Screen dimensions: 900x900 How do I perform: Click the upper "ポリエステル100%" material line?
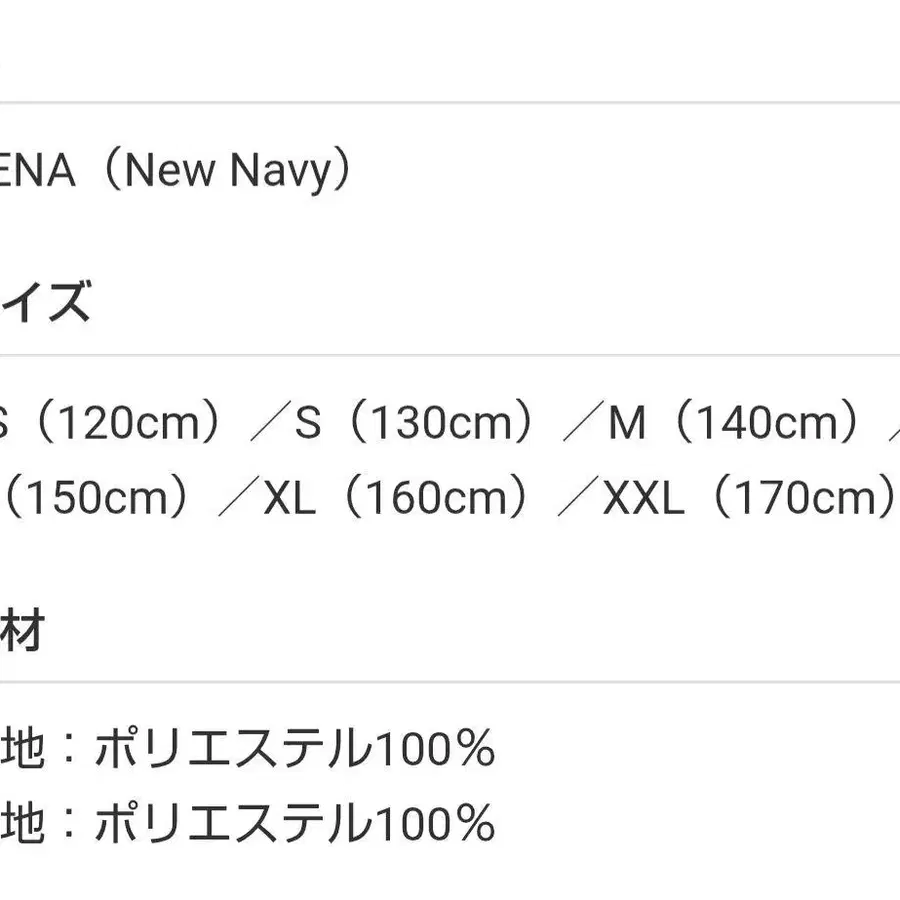(295, 748)
